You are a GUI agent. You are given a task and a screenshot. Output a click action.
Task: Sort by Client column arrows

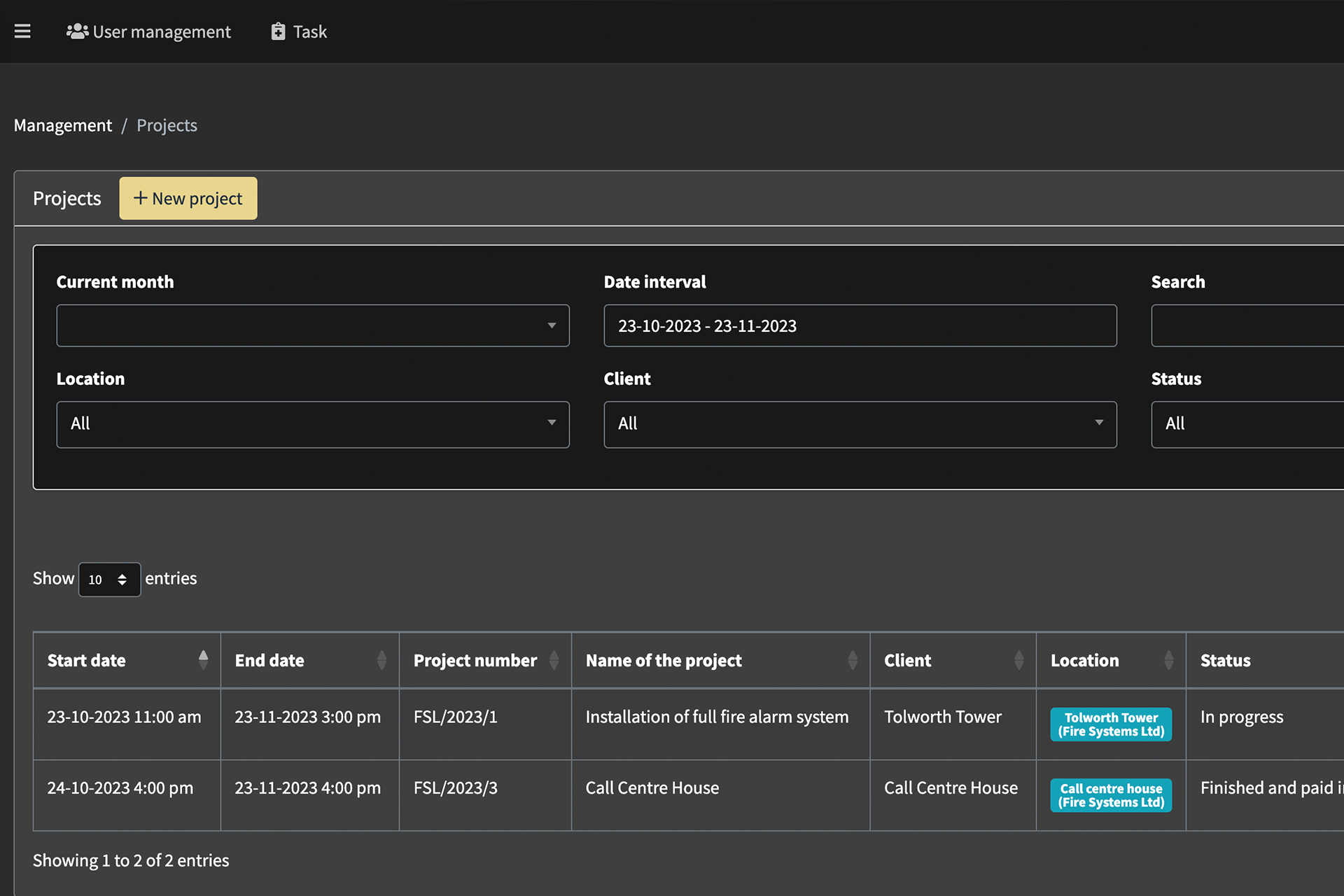tap(1018, 660)
